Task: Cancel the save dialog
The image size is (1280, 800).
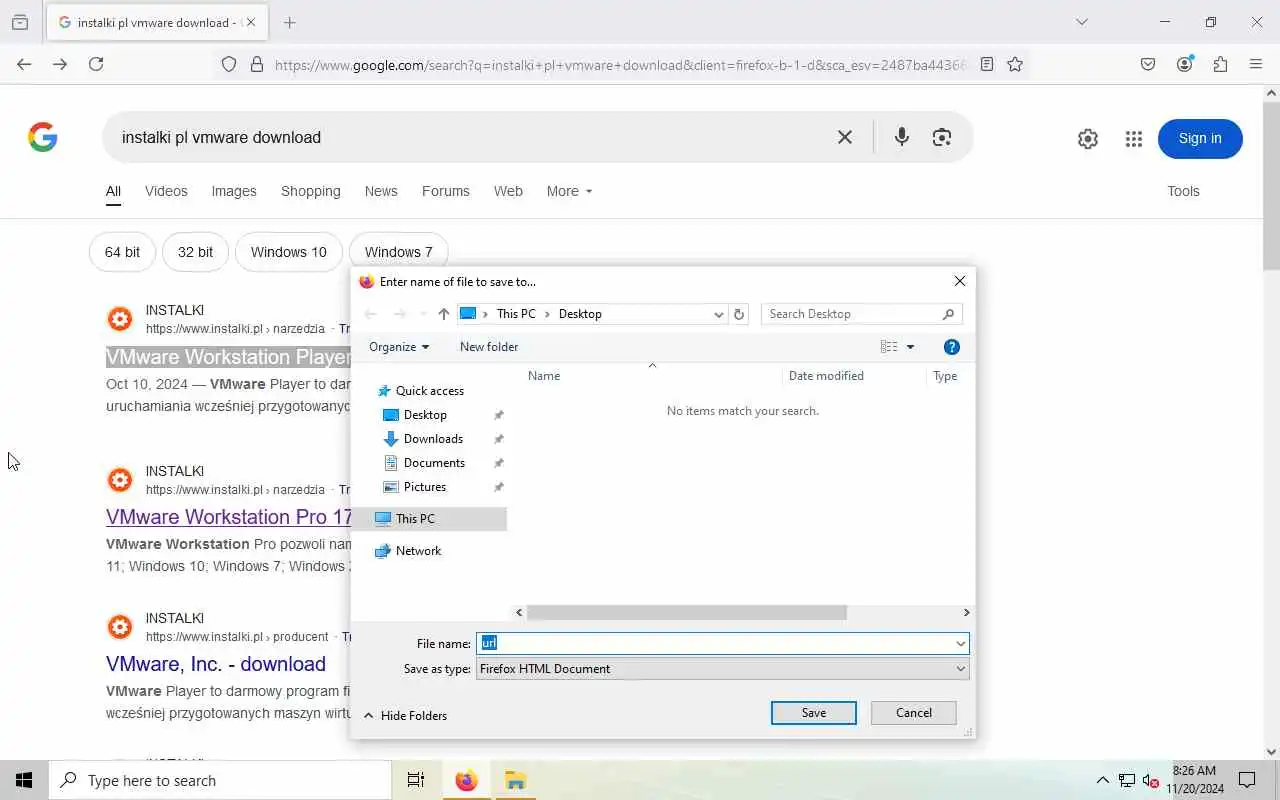Action: click(914, 713)
